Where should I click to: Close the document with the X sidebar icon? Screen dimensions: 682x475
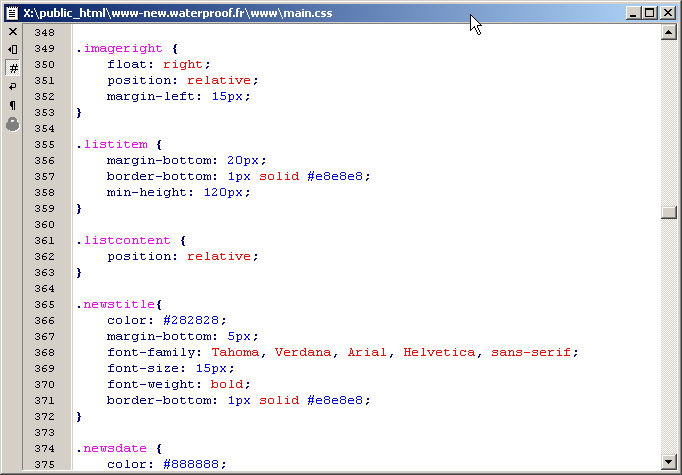[x=13, y=31]
